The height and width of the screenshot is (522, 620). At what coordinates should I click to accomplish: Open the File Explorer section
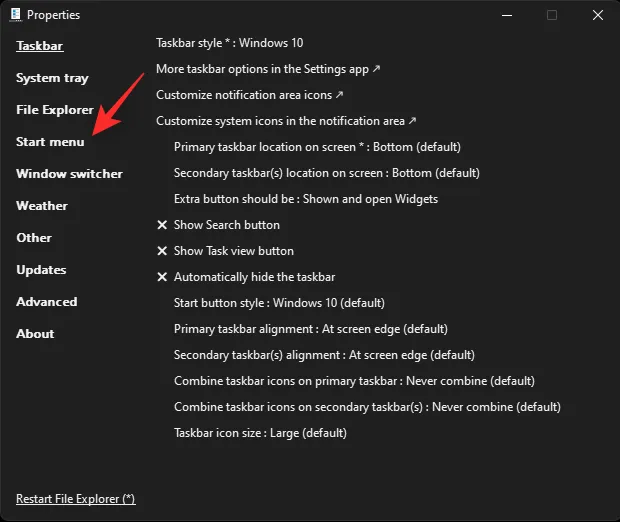[x=55, y=110]
